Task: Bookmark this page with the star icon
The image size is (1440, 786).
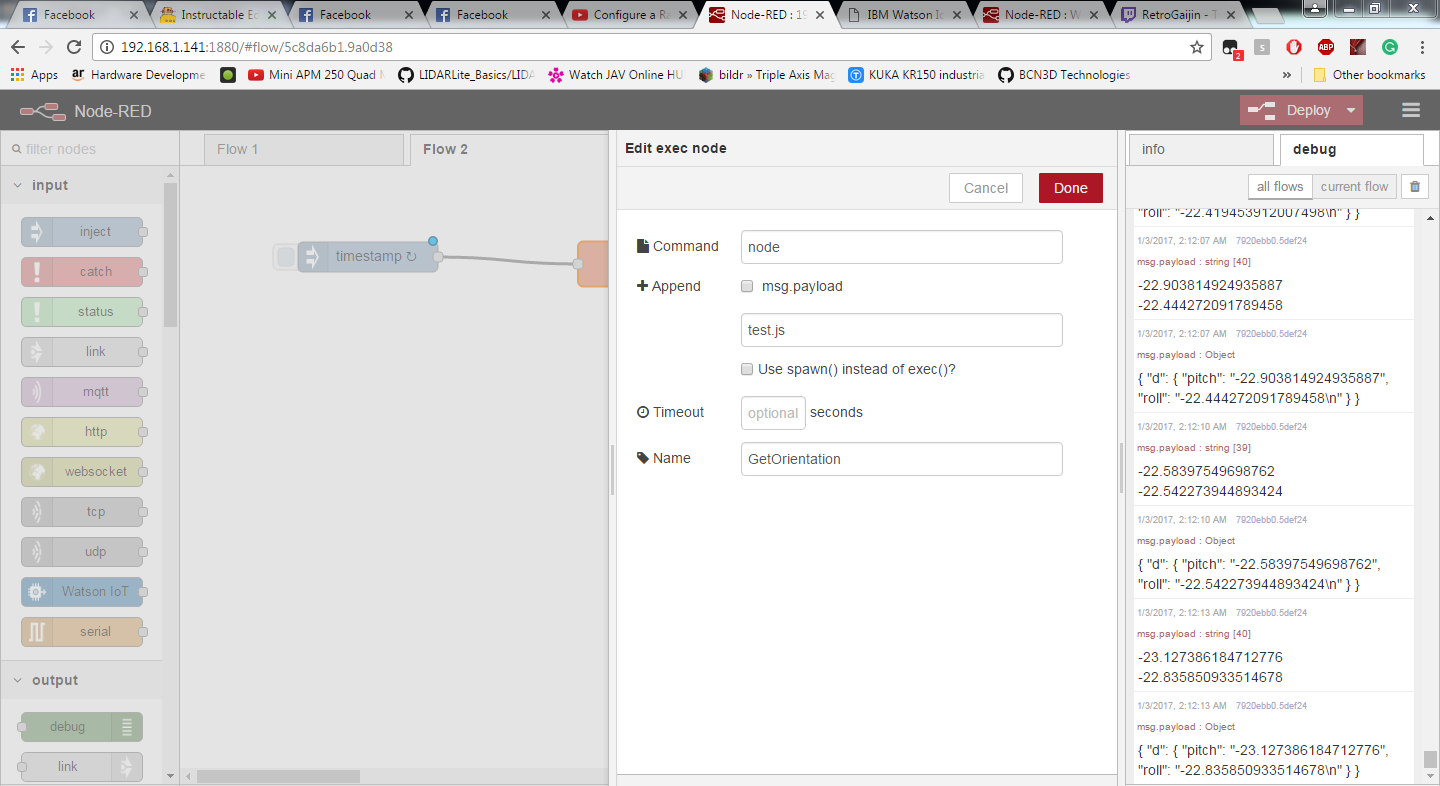Action: point(1196,47)
